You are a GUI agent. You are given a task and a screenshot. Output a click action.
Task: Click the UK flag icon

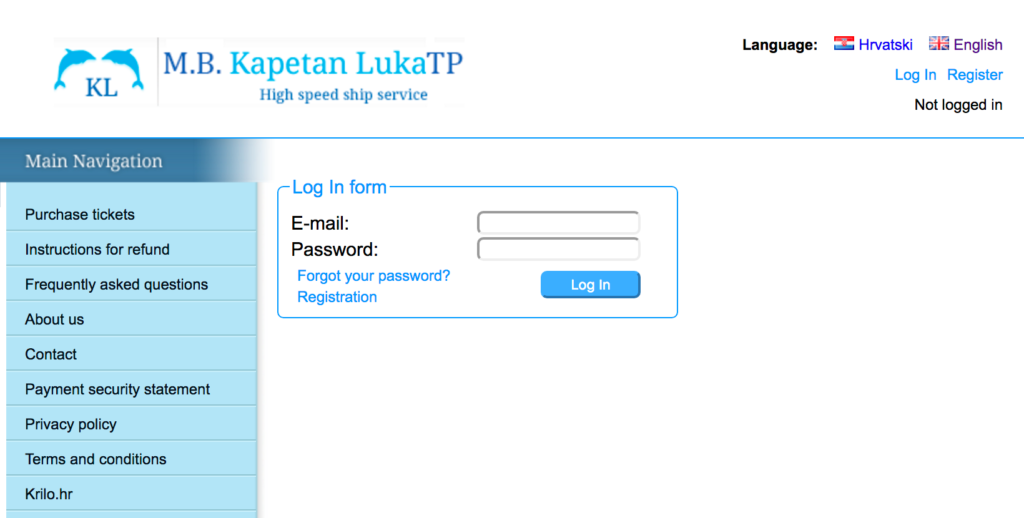[939, 44]
